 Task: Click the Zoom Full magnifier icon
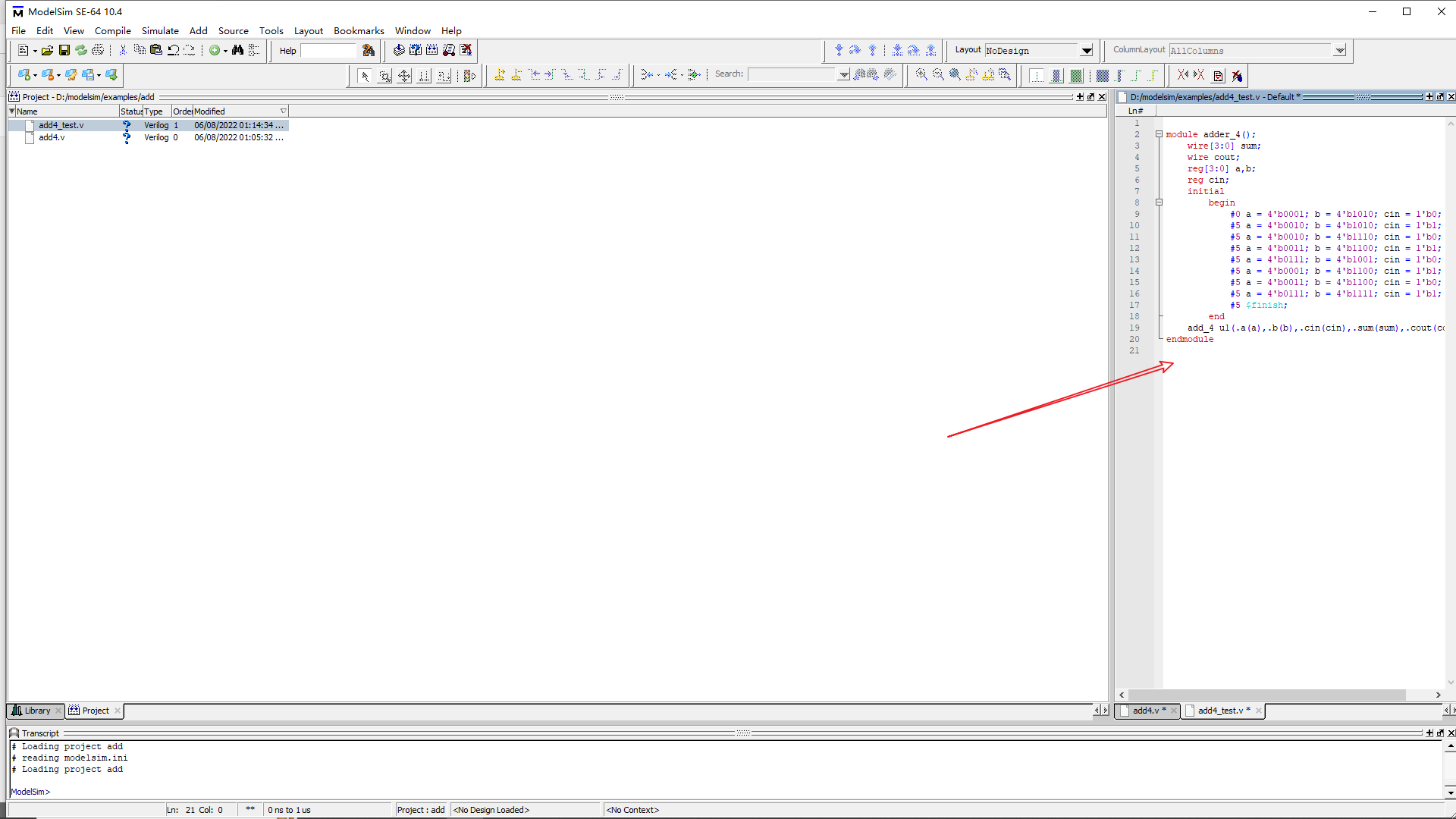coord(955,74)
